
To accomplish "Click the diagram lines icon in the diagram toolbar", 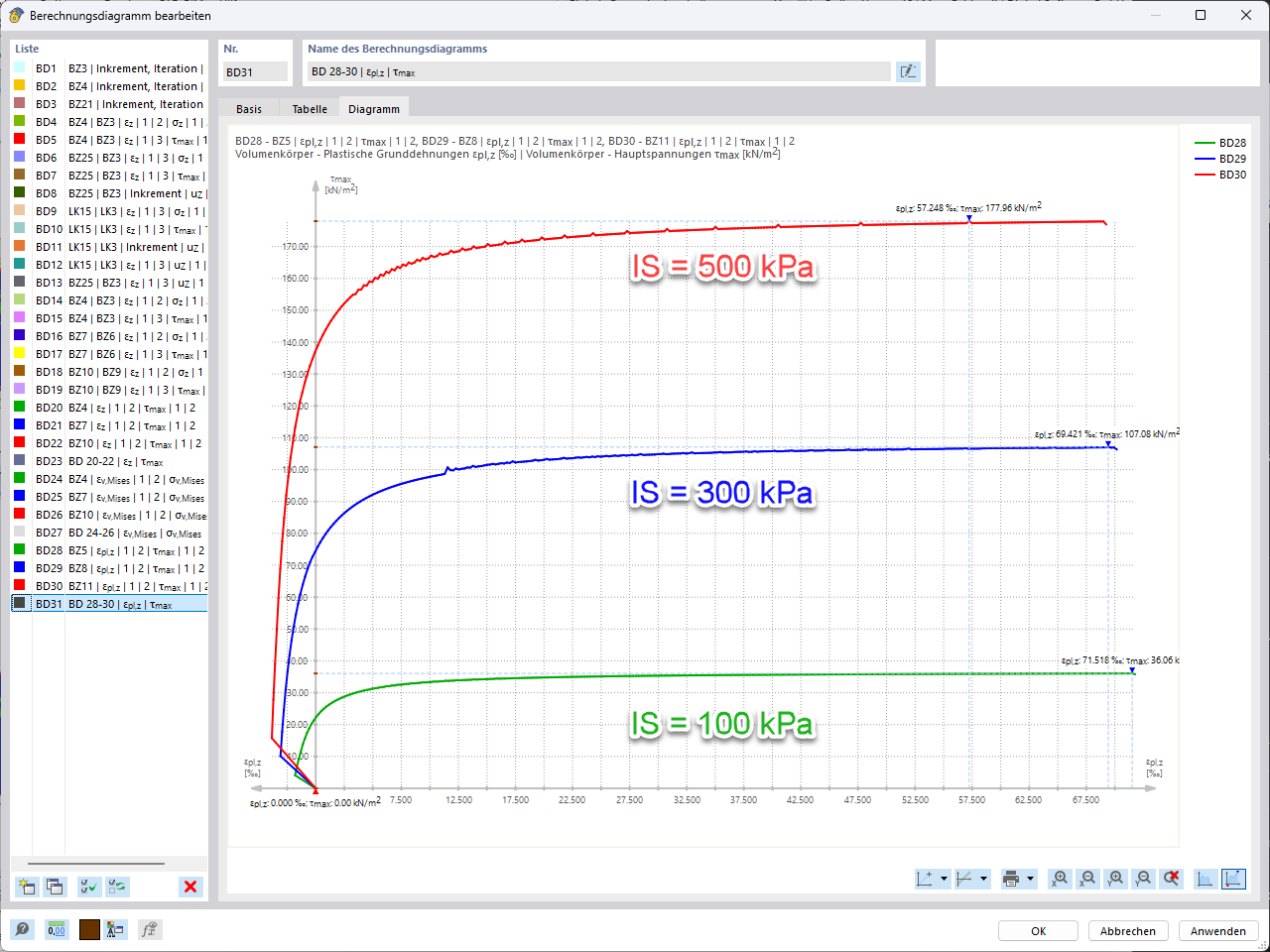I will click(964, 879).
